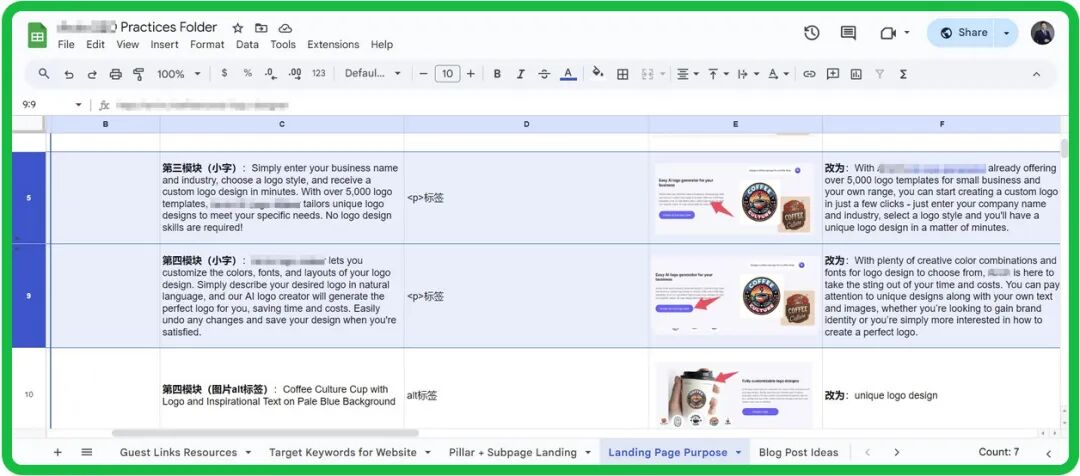1080x476 pixels.
Task: Open the fill color picker
Action: tap(598, 74)
